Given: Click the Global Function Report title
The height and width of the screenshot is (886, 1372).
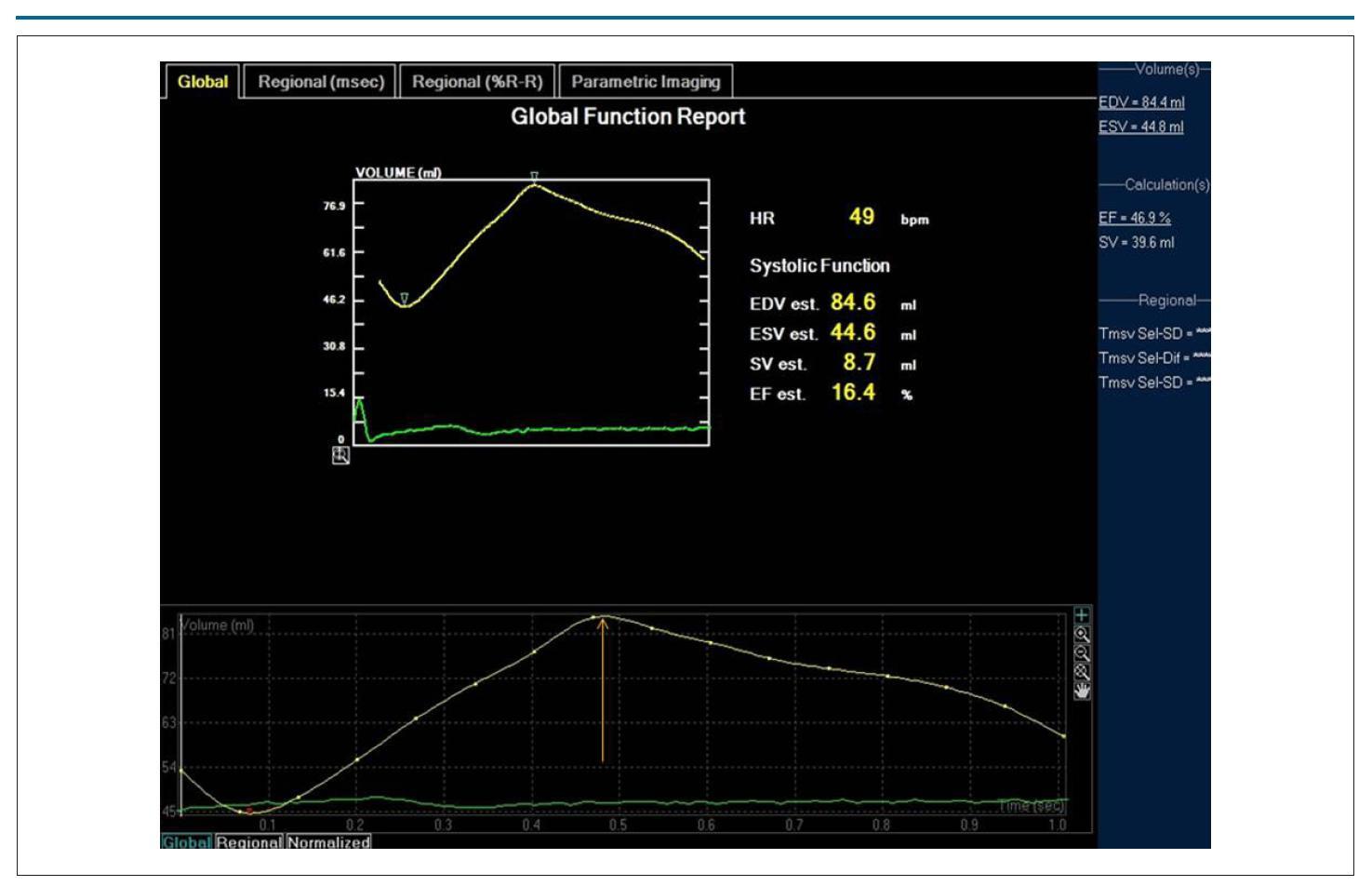Looking at the screenshot, I should click(x=628, y=117).
